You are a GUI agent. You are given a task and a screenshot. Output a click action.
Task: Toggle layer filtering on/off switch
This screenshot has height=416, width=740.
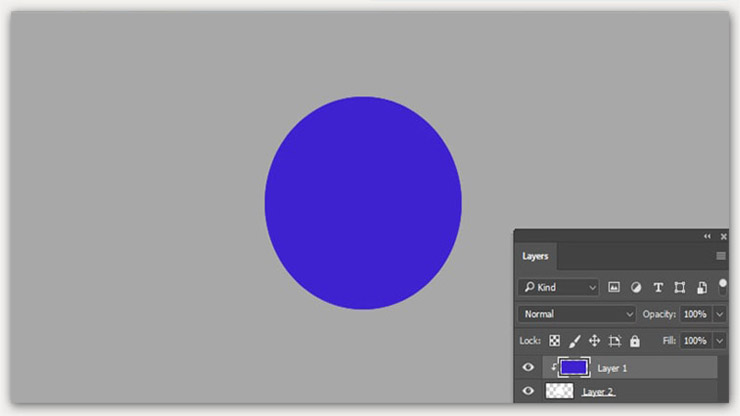pyautogui.click(x=723, y=286)
